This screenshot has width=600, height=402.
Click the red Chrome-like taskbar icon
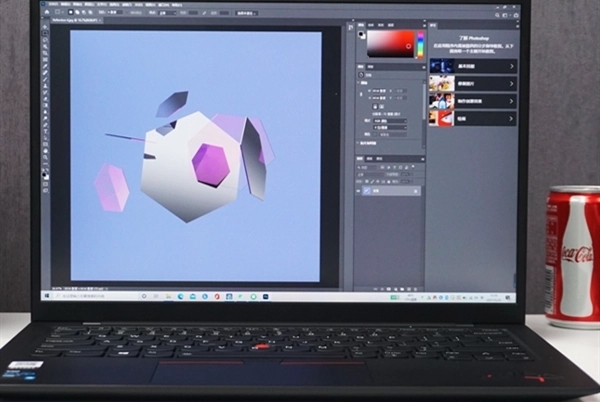coord(218,296)
